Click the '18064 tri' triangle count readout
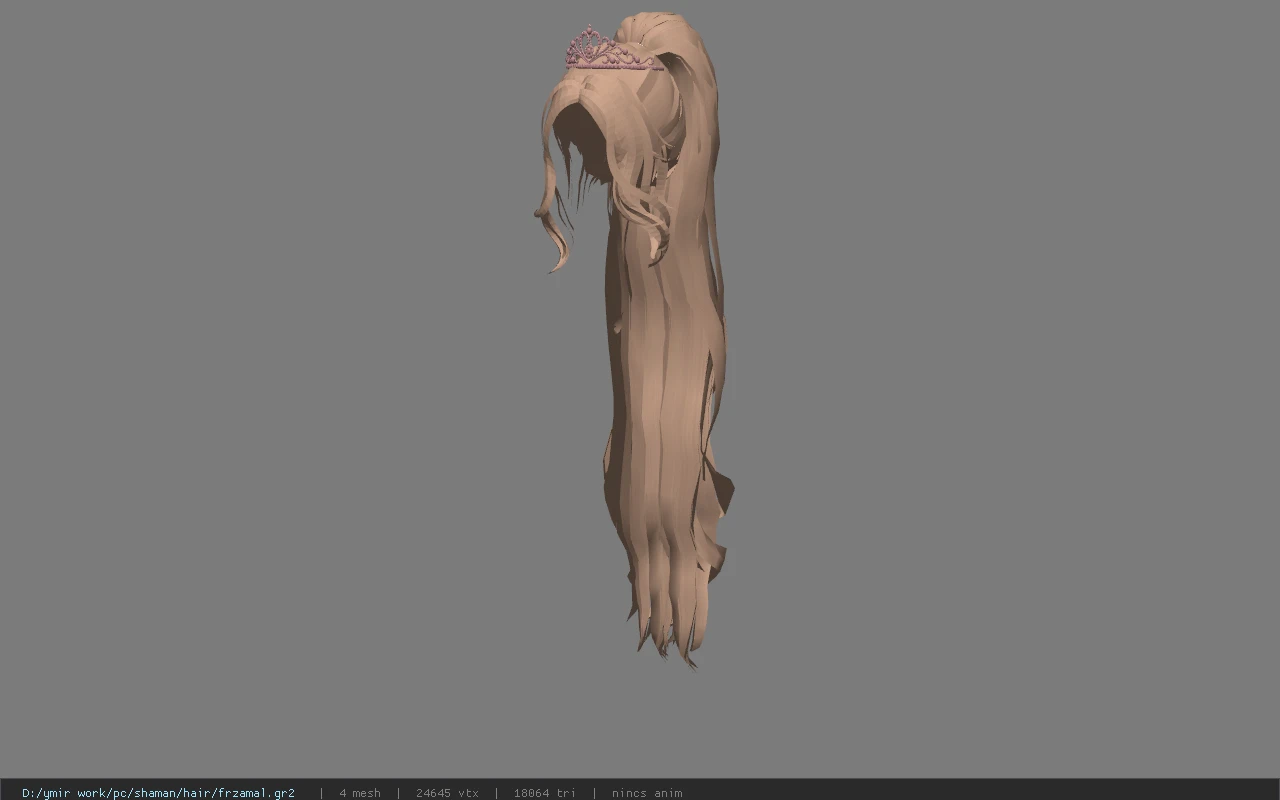Screen dimensions: 1280x800 click(545, 793)
